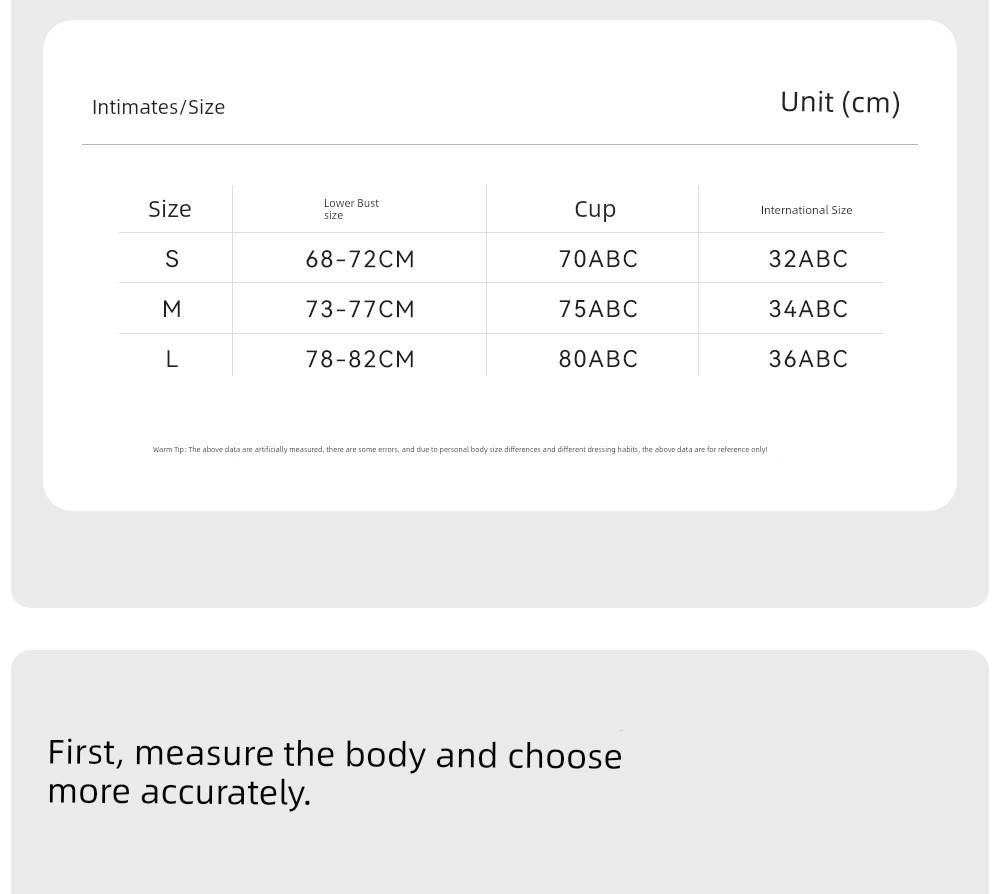1000x894 pixels.
Task: Select the Cup column header
Action: 595,210
